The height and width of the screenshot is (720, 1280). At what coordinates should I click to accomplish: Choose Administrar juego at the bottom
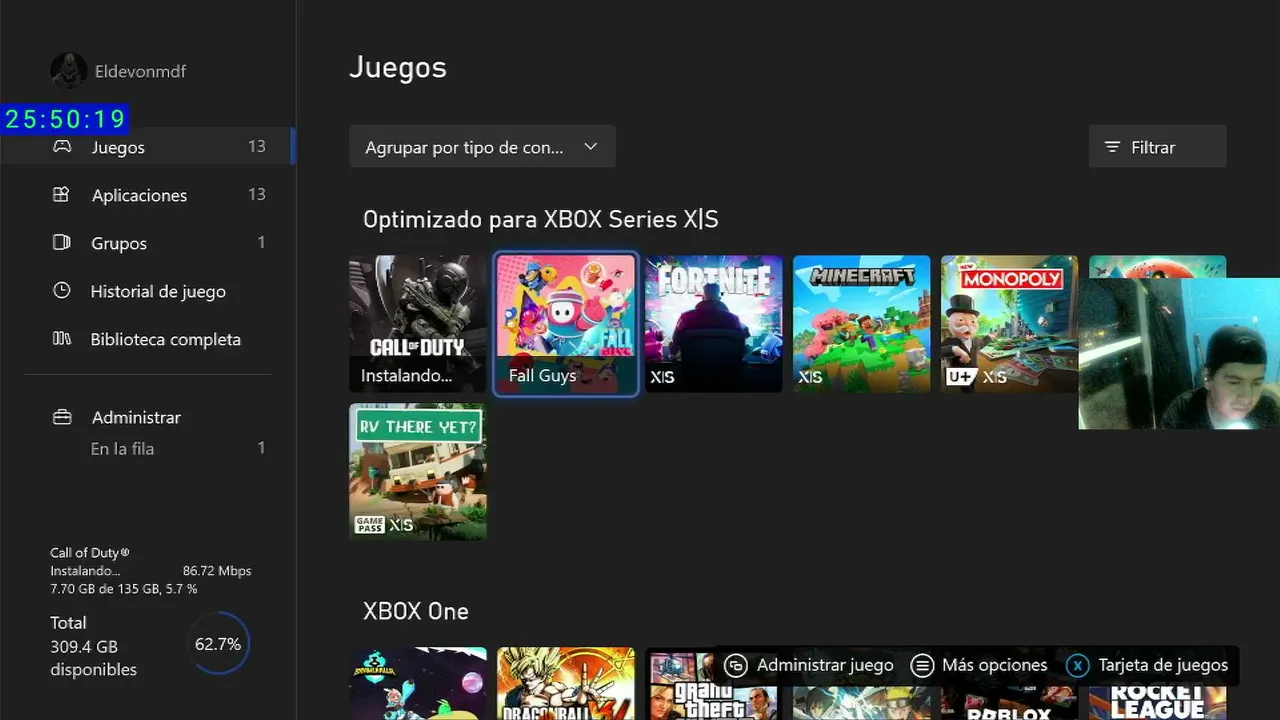(810, 665)
